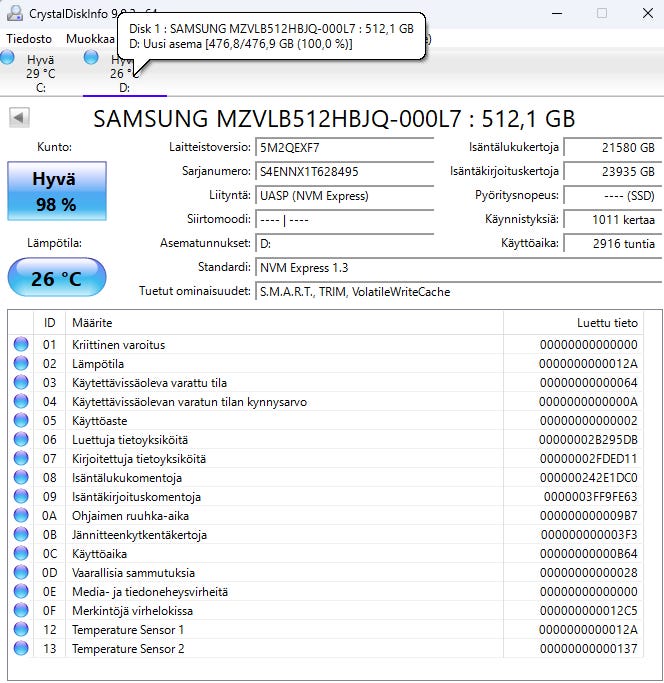
Task: Select the Lämpötila attribute row
Action: click(x=325, y=363)
